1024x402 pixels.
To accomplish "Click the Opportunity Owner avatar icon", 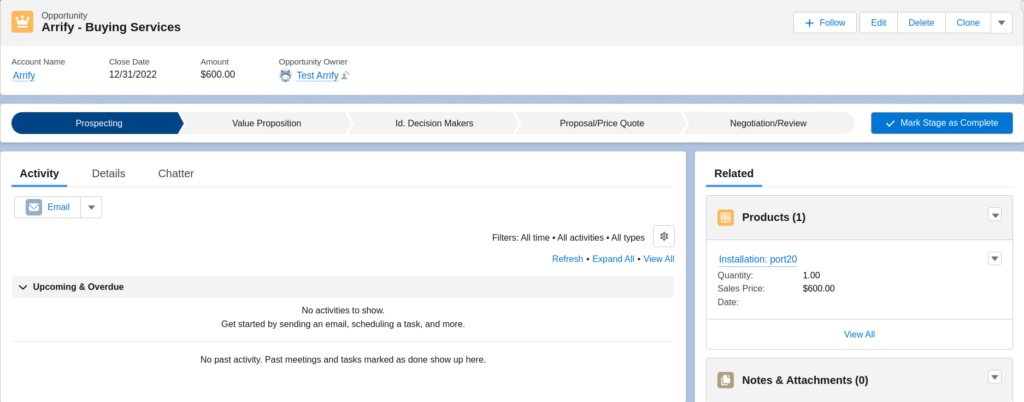I will [x=286, y=75].
